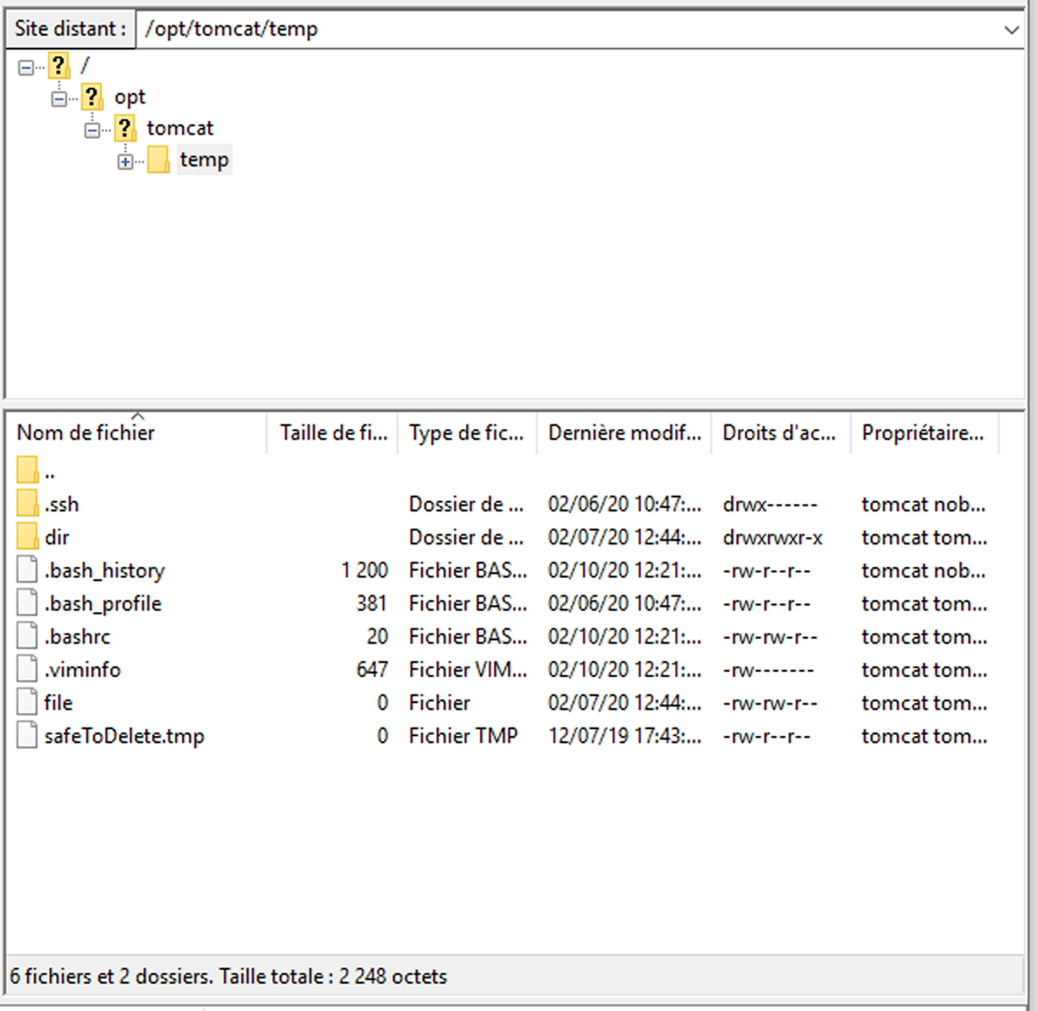
Task: Click the parent directory (..) folder icon
Action: coord(28,471)
